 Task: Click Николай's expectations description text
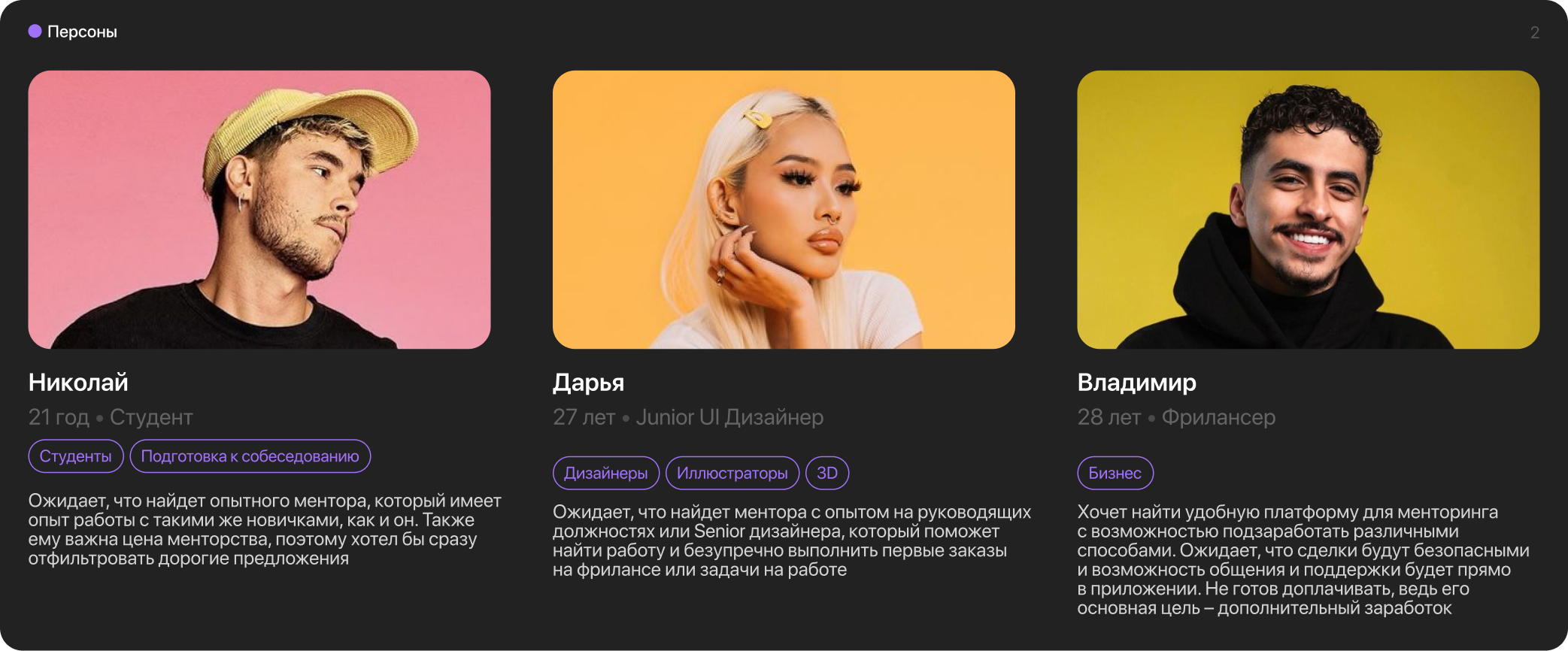(265, 529)
